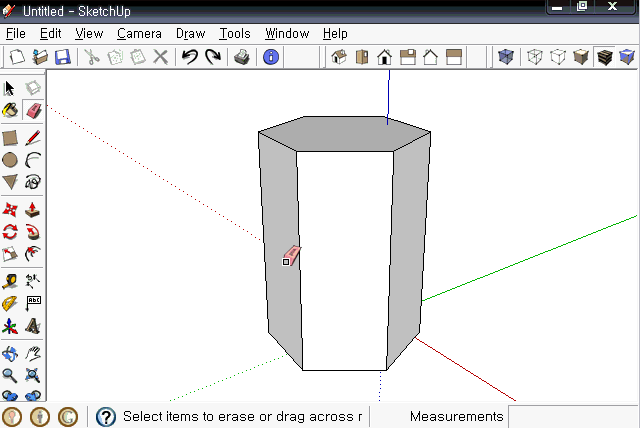
Task: Click the Move tool icon
Action: pos(10,210)
